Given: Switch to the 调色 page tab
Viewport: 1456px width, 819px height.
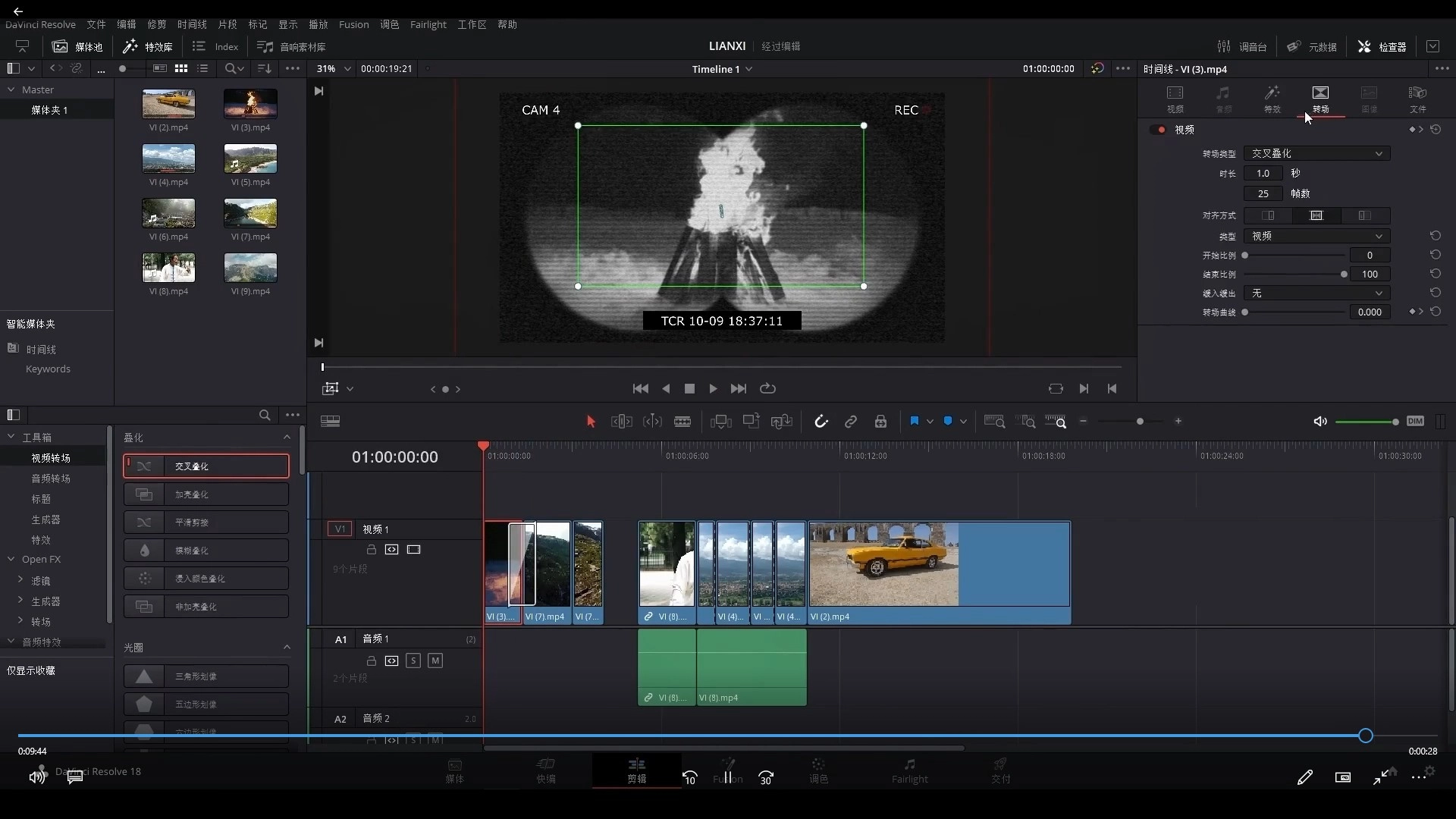Looking at the screenshot, I should (818, 770).
